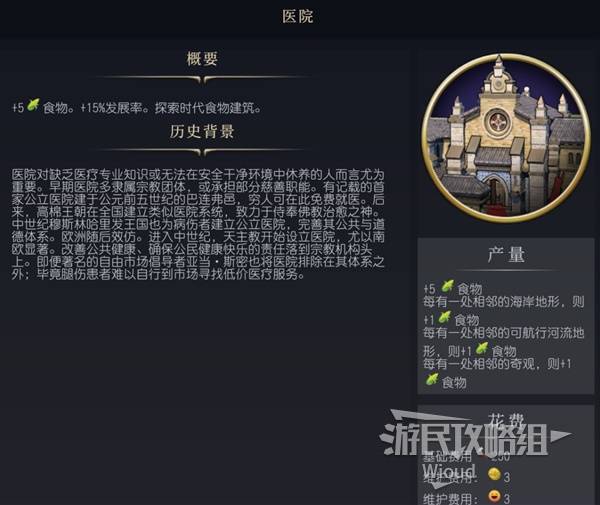Screen dimensions: 600x505
Task: Select the circular hospital building portrait
Action: click(x=506, y=138)
